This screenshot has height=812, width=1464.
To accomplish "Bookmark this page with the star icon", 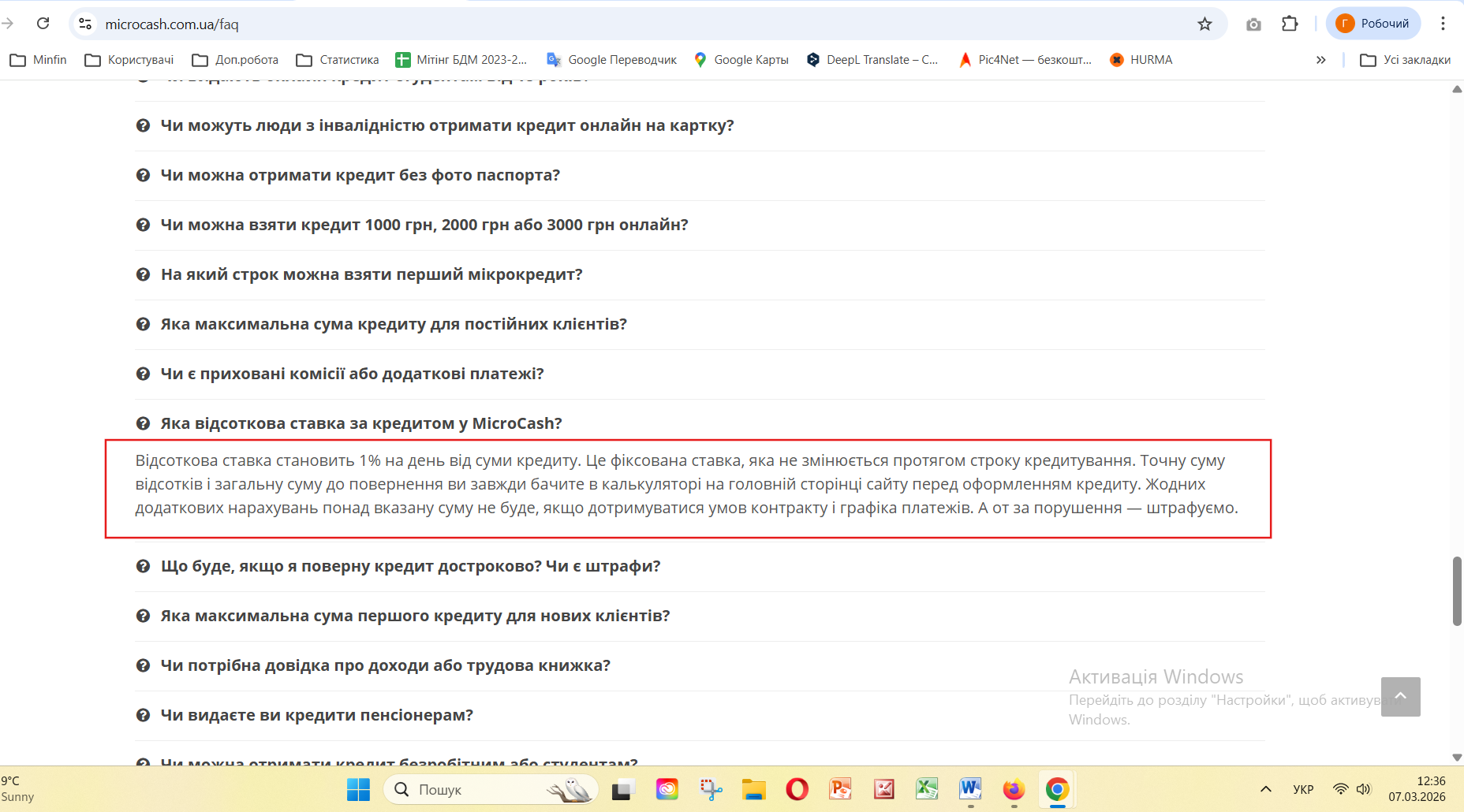I will pos(1204,24).
